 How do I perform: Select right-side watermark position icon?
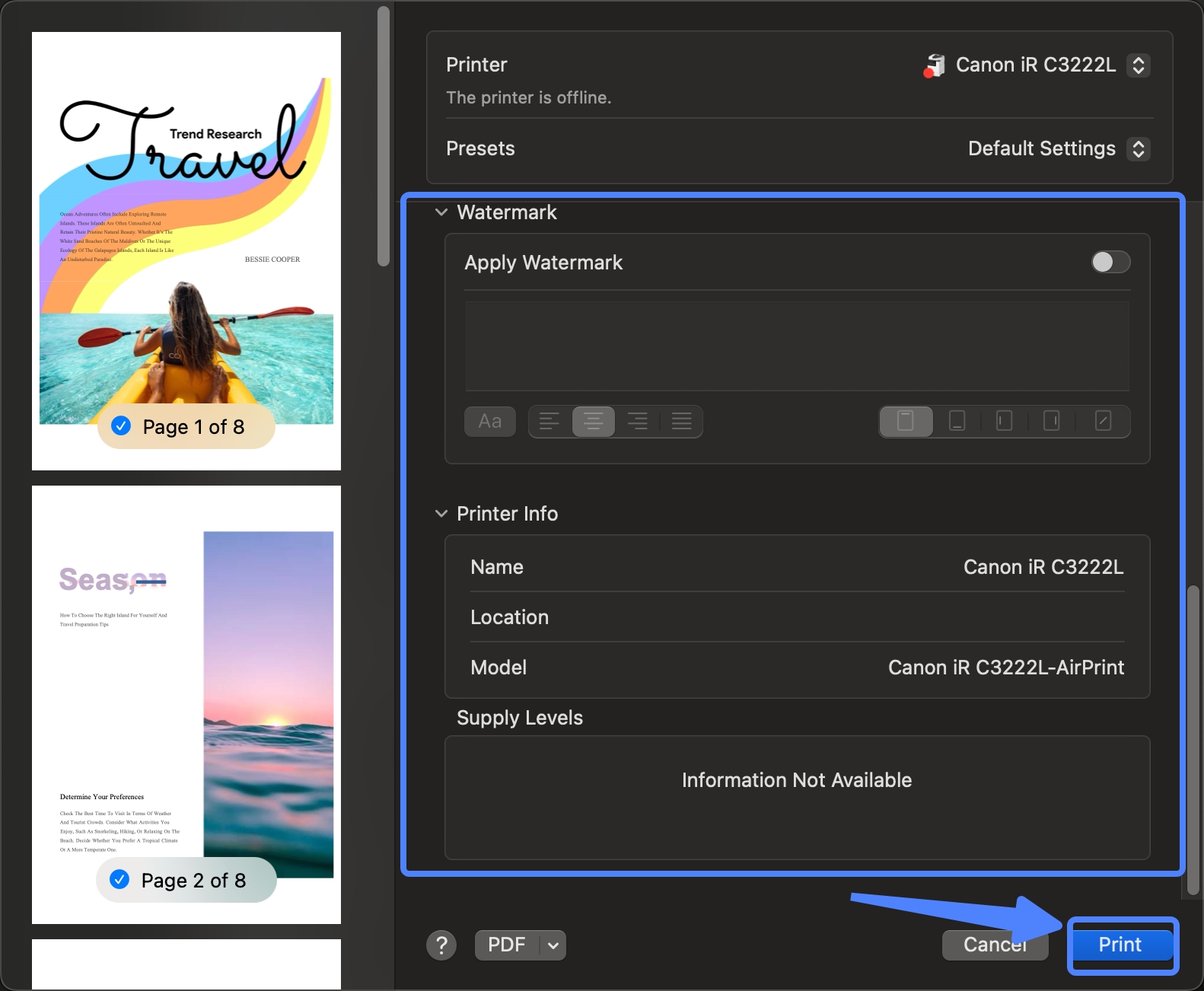1052,421
